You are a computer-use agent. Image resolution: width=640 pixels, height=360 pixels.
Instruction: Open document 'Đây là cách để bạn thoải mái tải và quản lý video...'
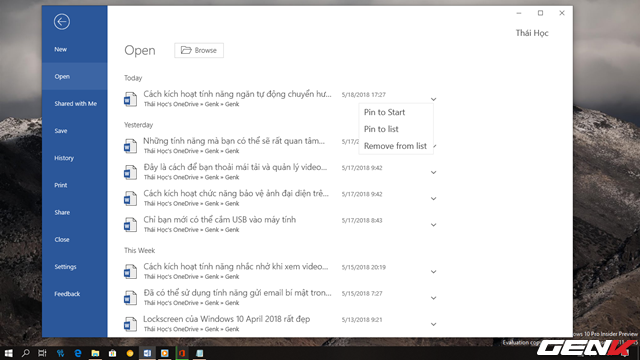[x=235, y=167]
